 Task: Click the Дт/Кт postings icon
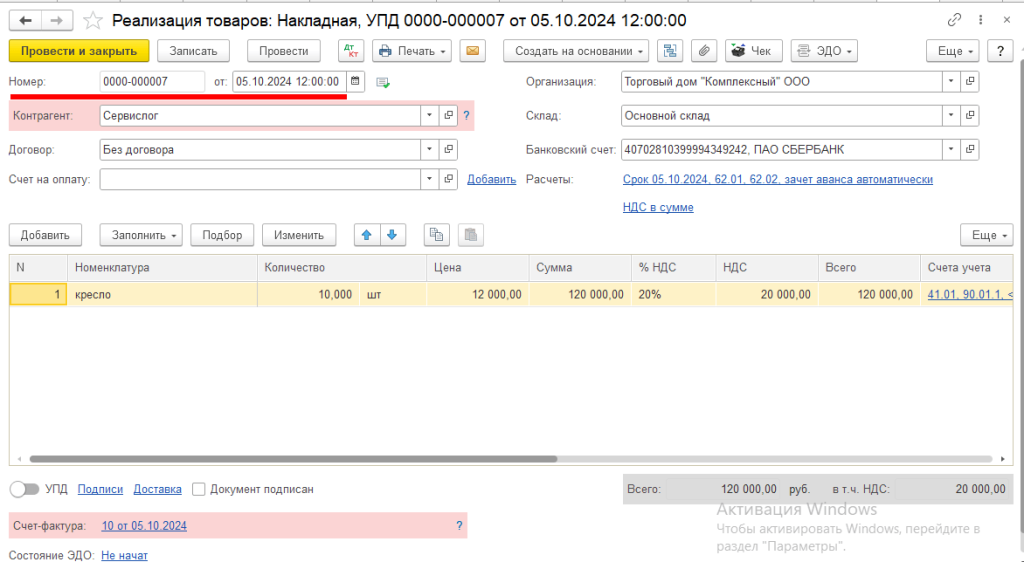[x=352, y=51]
